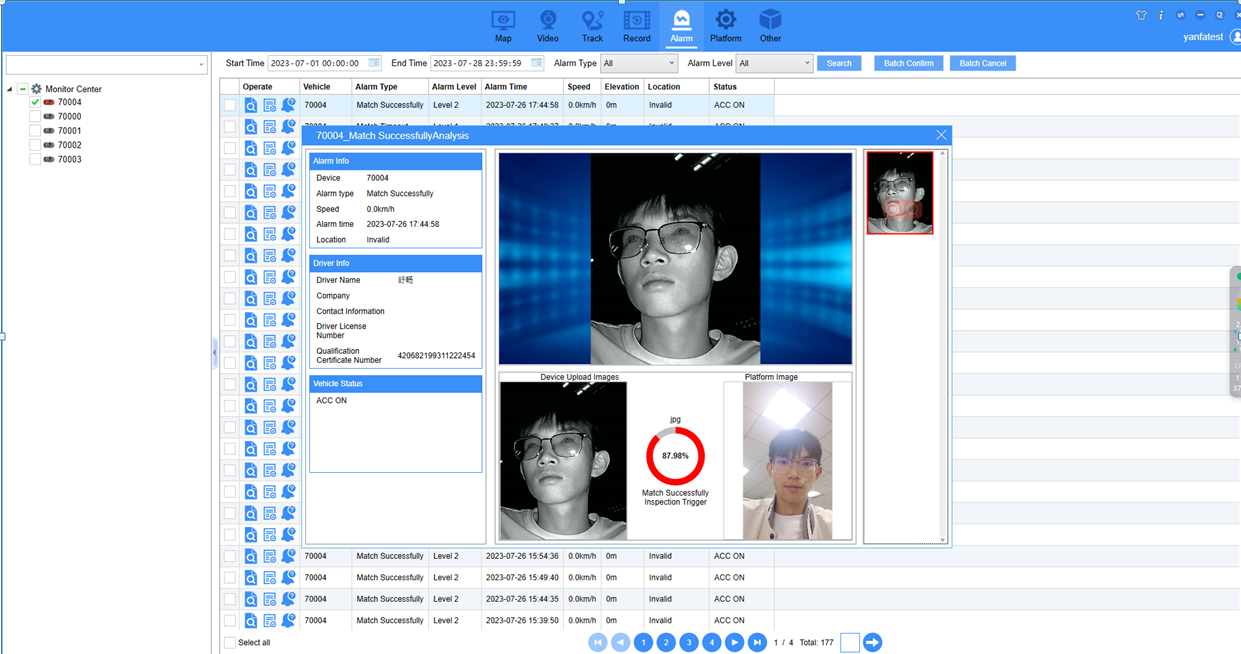Screen dimensions: 1241x654
Task: Collapse the left vehicle panel with the arrow handle
Action: pyautogui.click(x=214, y=353)
